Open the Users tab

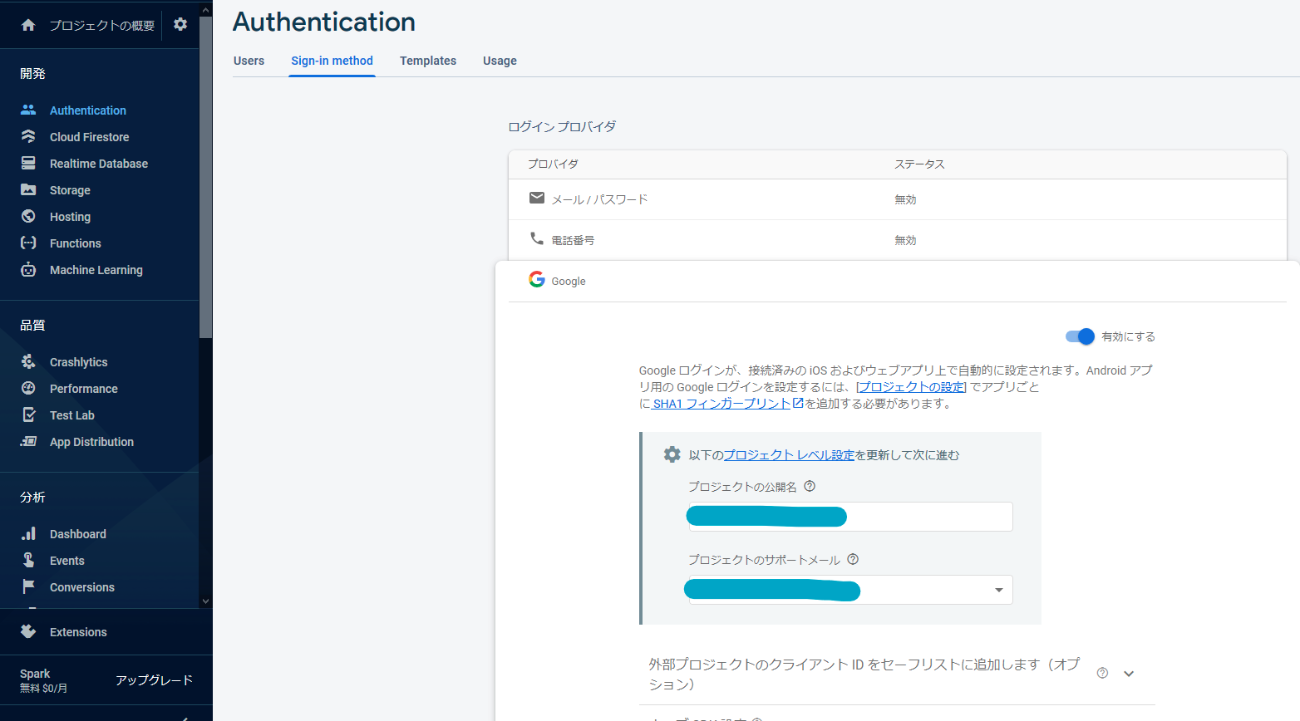pos(249,61)
